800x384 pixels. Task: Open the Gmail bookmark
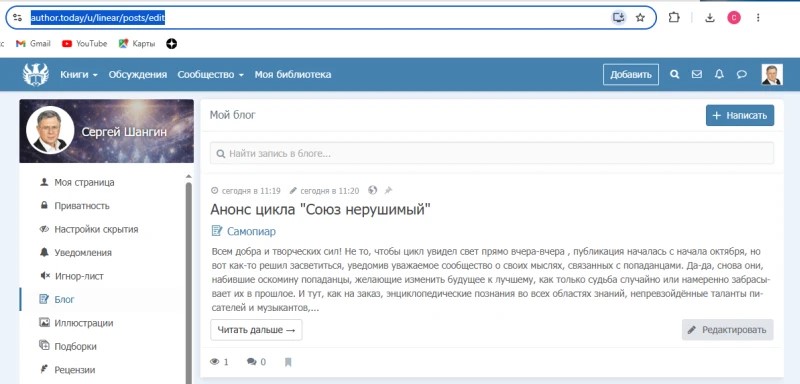33,44
